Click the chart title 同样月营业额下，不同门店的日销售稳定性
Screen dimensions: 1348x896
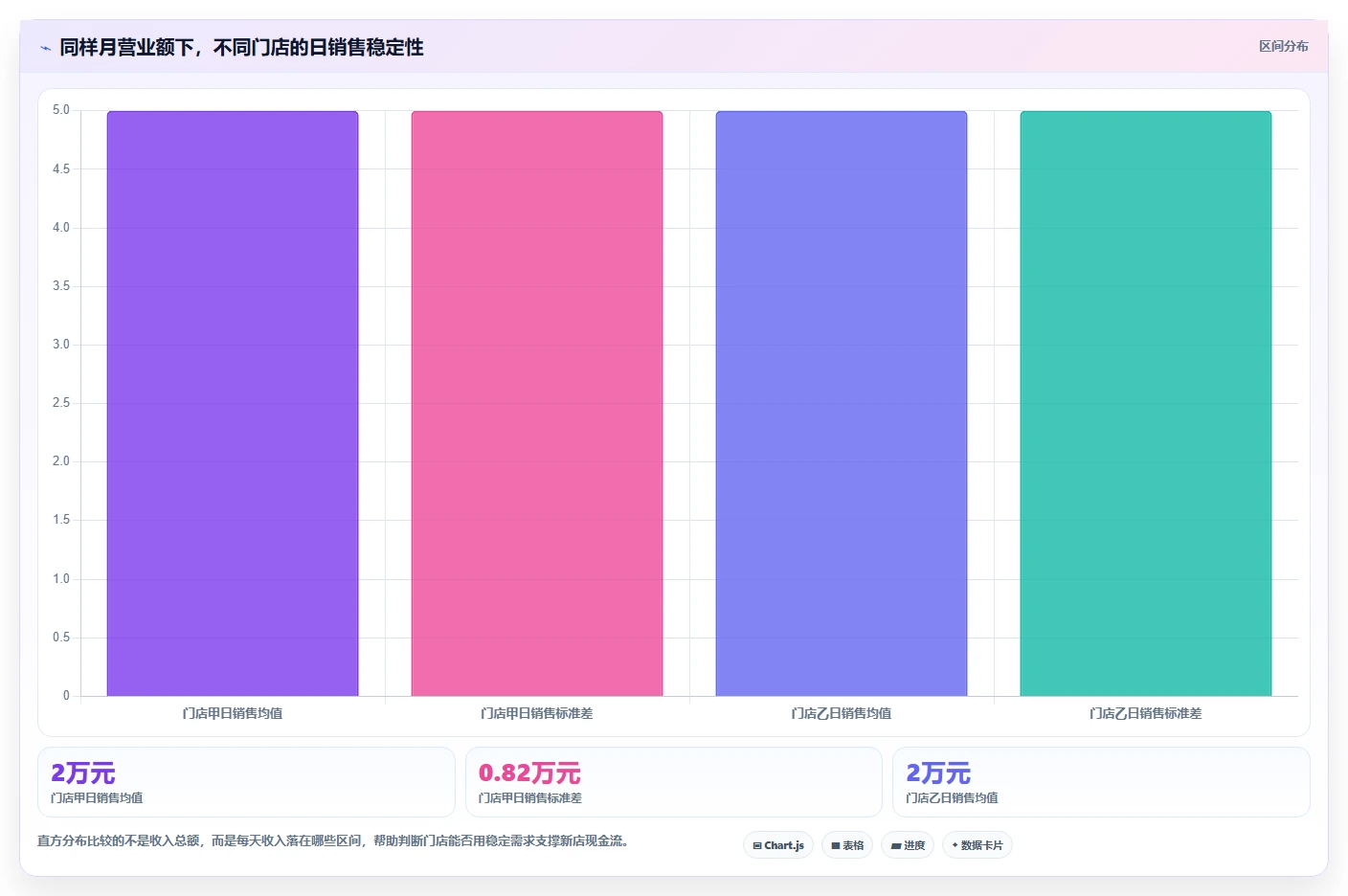tap(241, 48)
